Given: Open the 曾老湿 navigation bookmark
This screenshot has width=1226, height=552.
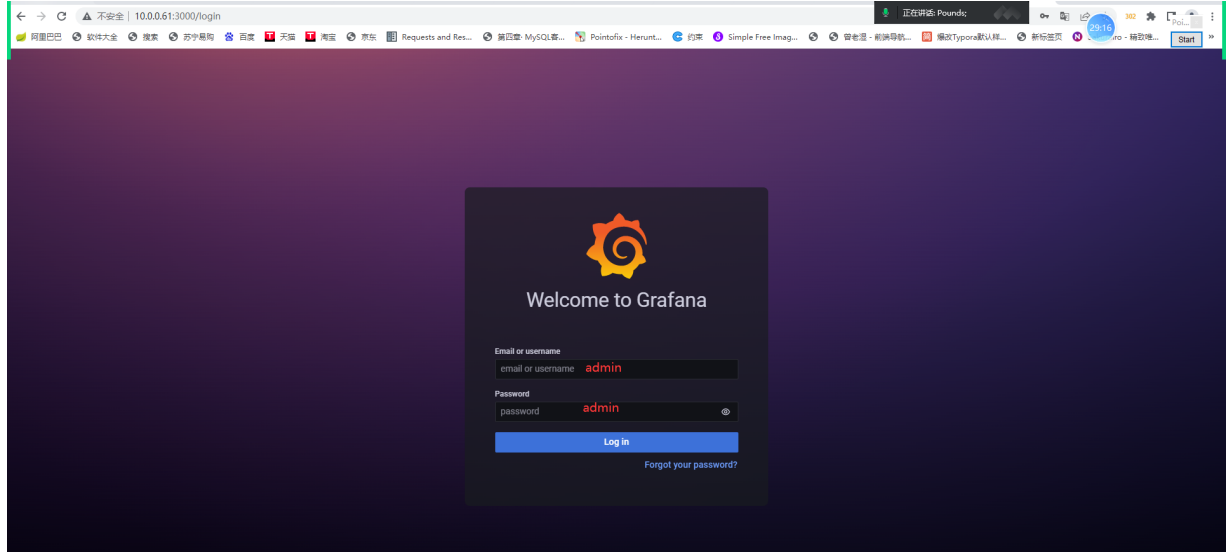Looking at the screenshot, I should tap(870, 37).
